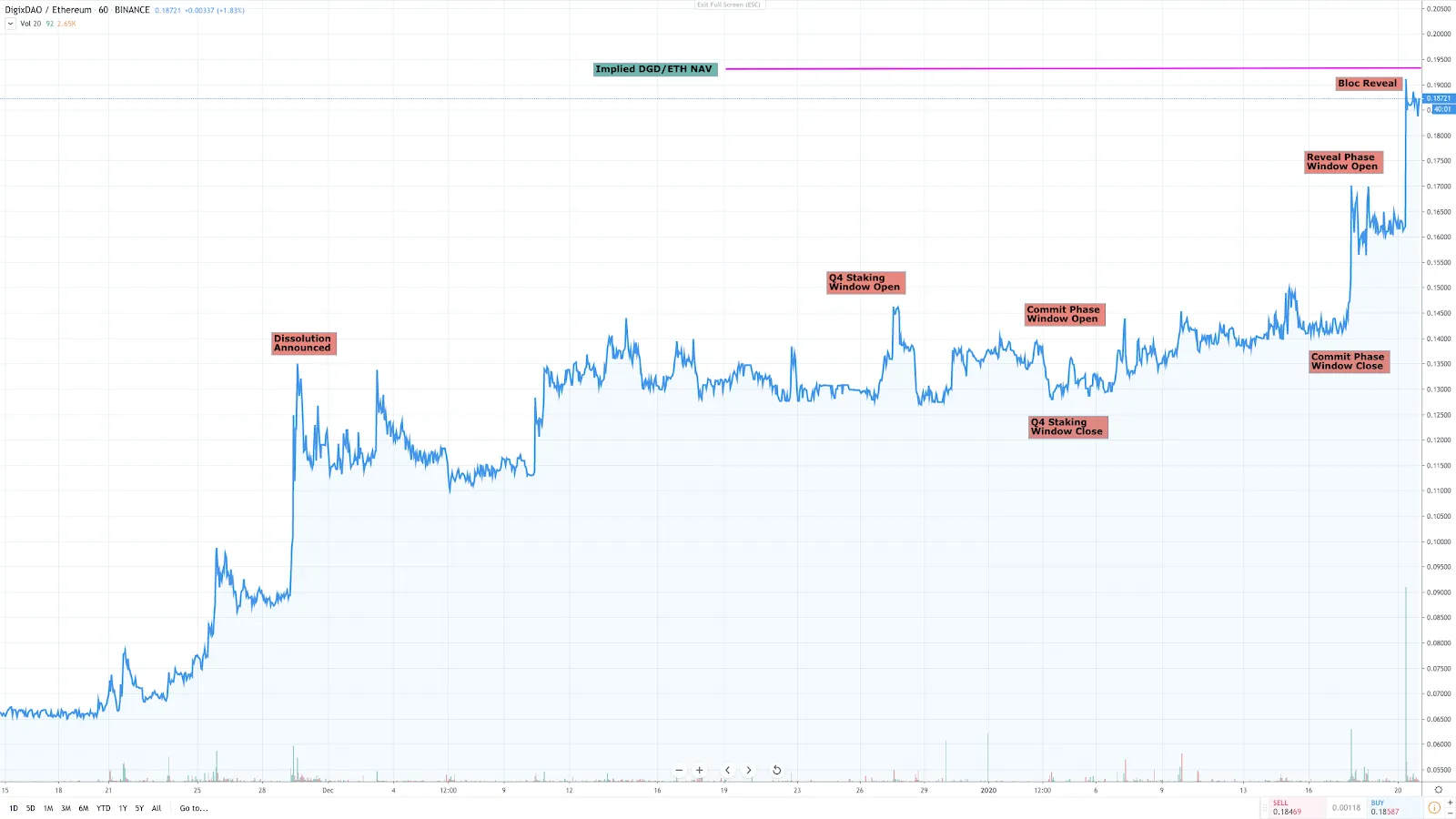This screenshot has height=819, width=1456.
Task: Zoom out the chart with the minus button
Action: (679, 770)
